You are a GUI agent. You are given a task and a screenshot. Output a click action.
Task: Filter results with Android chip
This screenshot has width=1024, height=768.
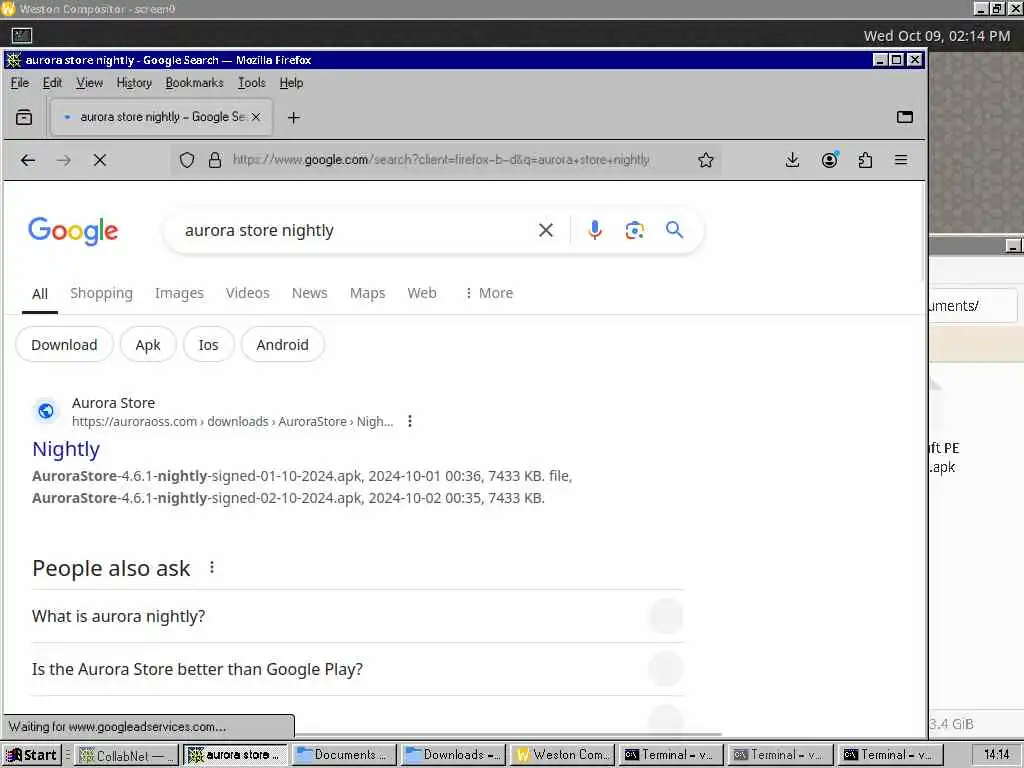click(282, 345)
